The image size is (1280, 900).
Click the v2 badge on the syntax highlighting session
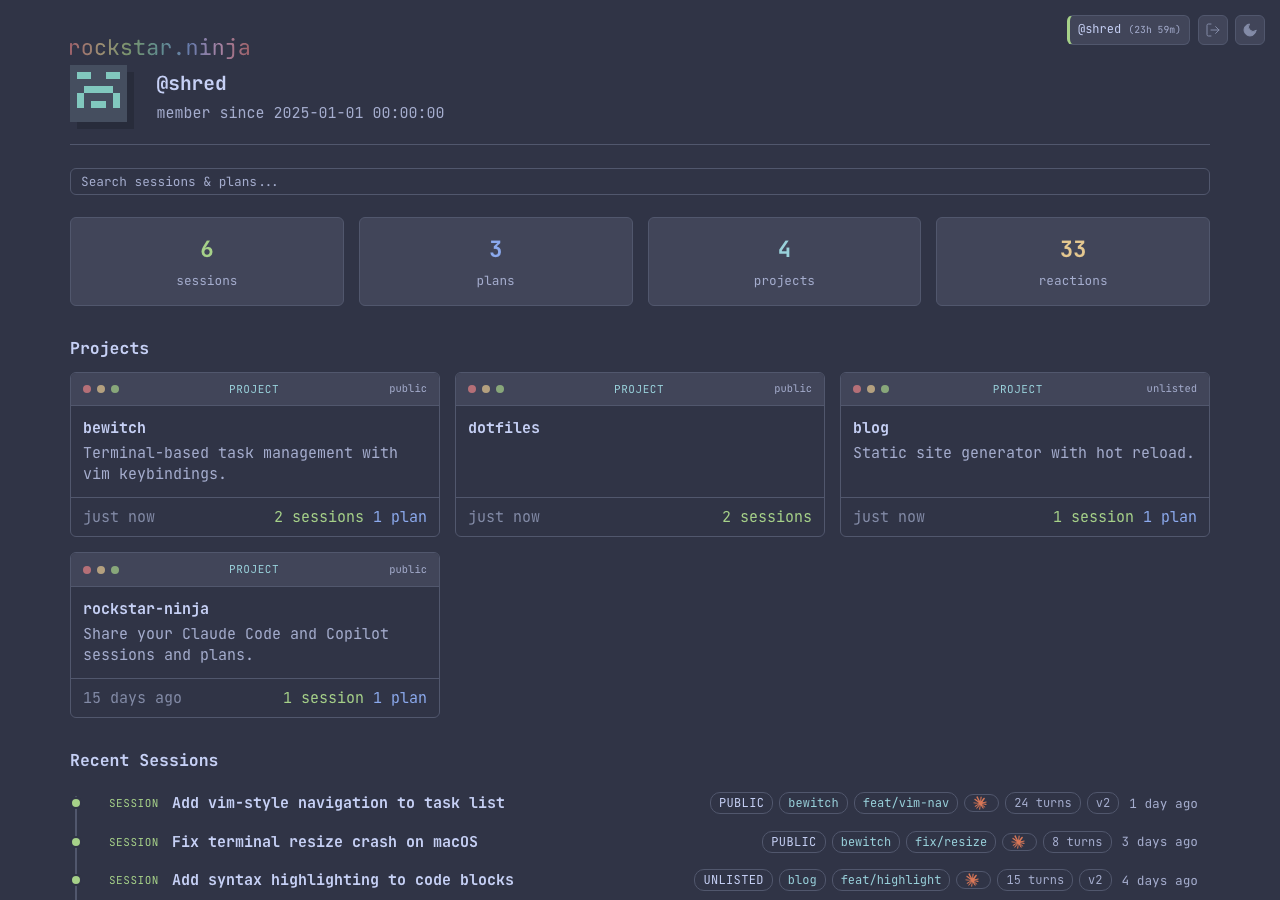(x=1095, y=880)
